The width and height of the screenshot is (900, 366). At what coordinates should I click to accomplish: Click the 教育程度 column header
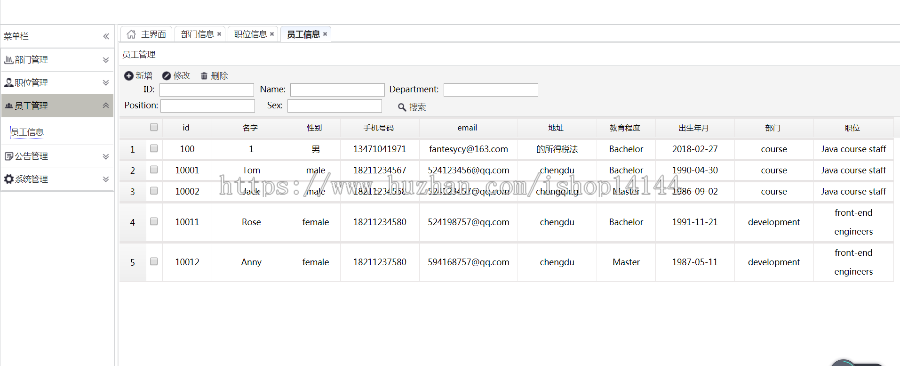(x=625, y=127)
